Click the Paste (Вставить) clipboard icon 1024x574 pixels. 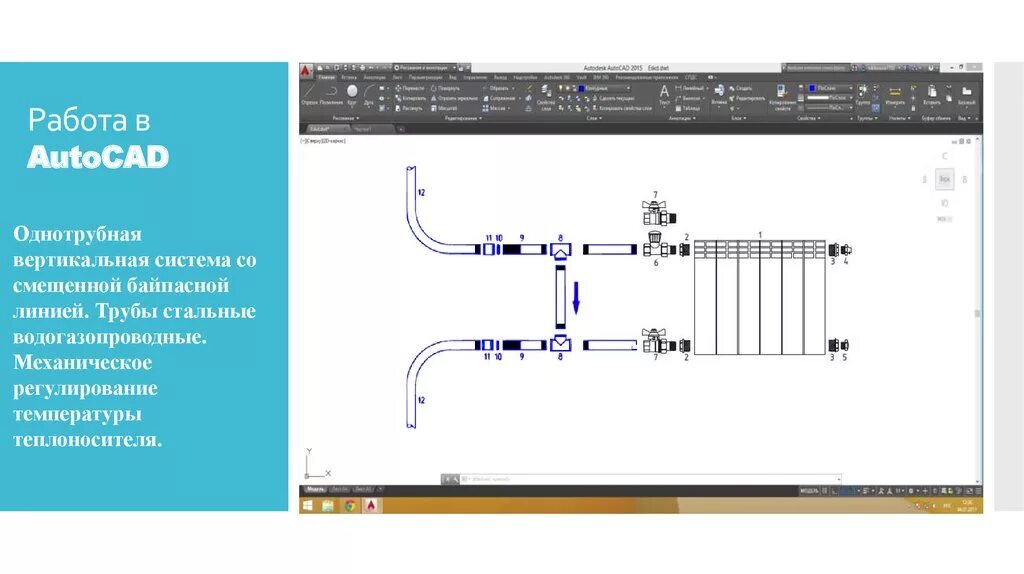coord(932,95)
